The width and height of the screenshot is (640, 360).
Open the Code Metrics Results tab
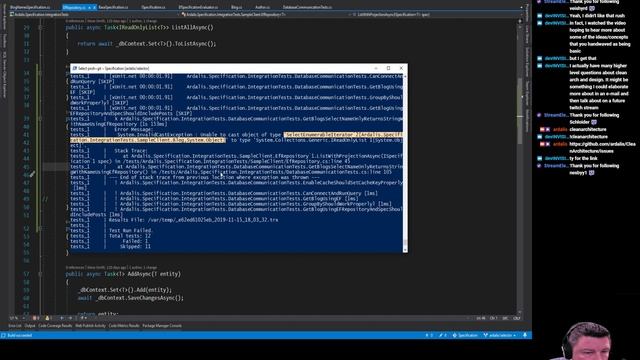pyautogui.click(x=124, y=326)
